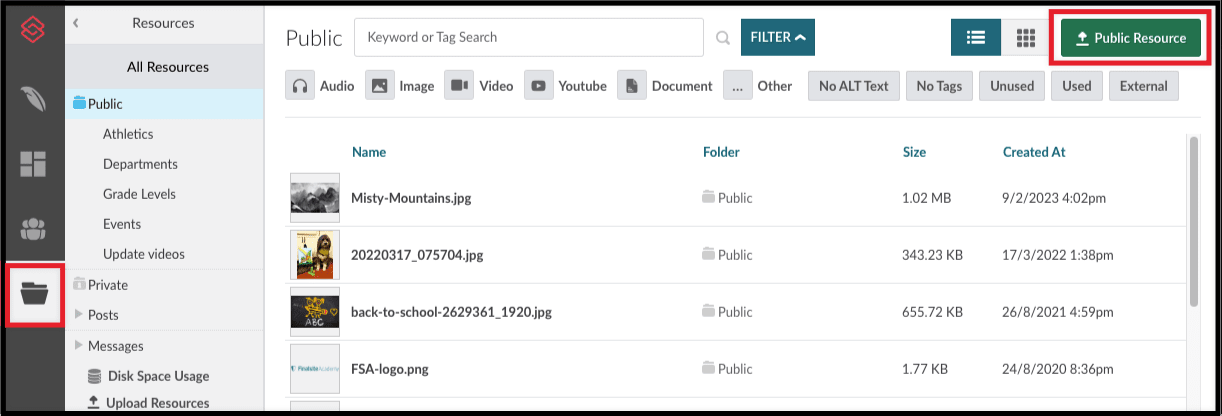This screenshot has width=1222, height=416.
Task: Sort by Folder column header
Action: tap(721, 152)
